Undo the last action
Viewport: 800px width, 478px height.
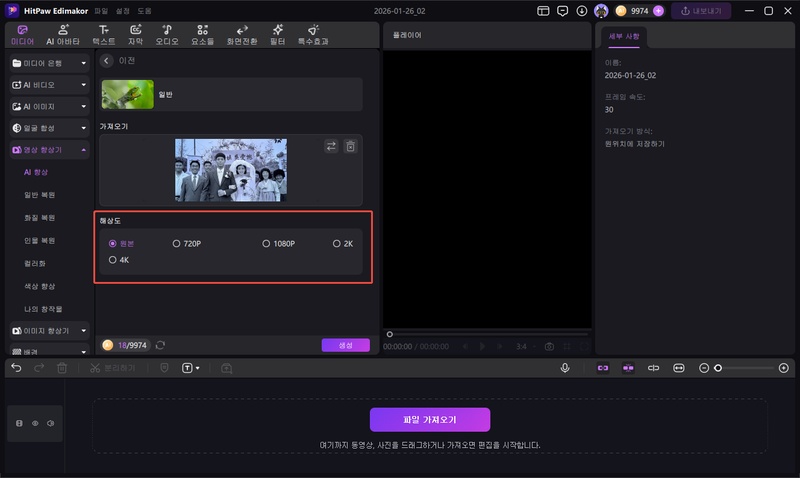coord(16,368)
